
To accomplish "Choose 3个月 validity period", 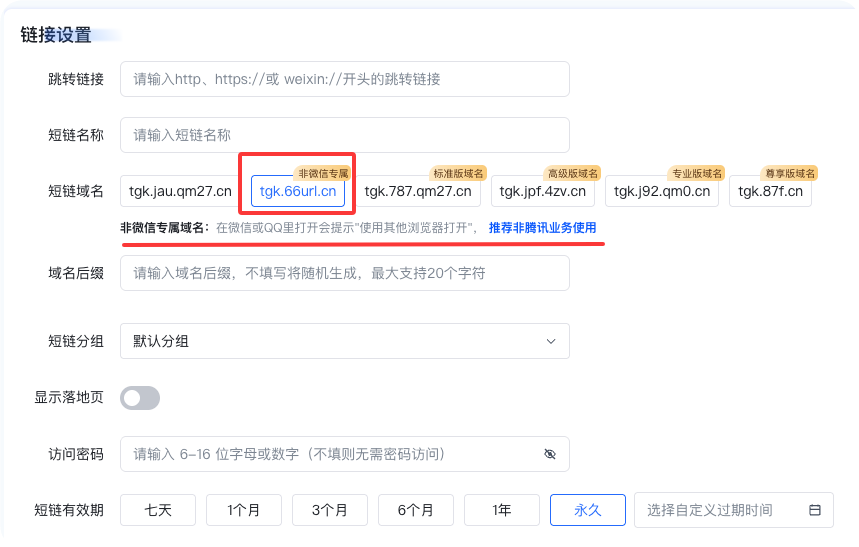I will [330, 510].
